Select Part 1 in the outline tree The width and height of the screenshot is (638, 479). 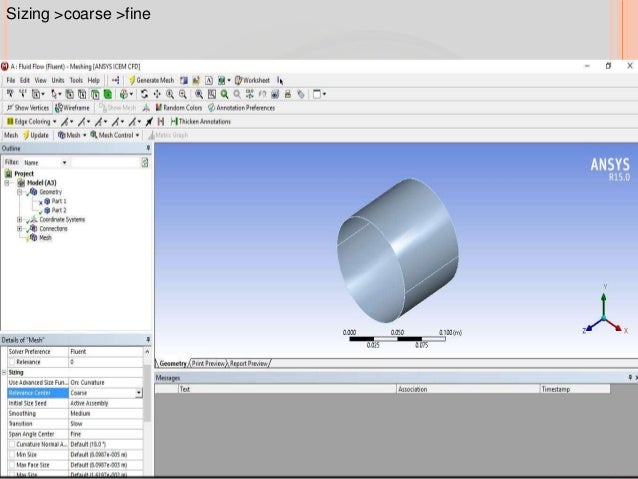coord(55,201)
